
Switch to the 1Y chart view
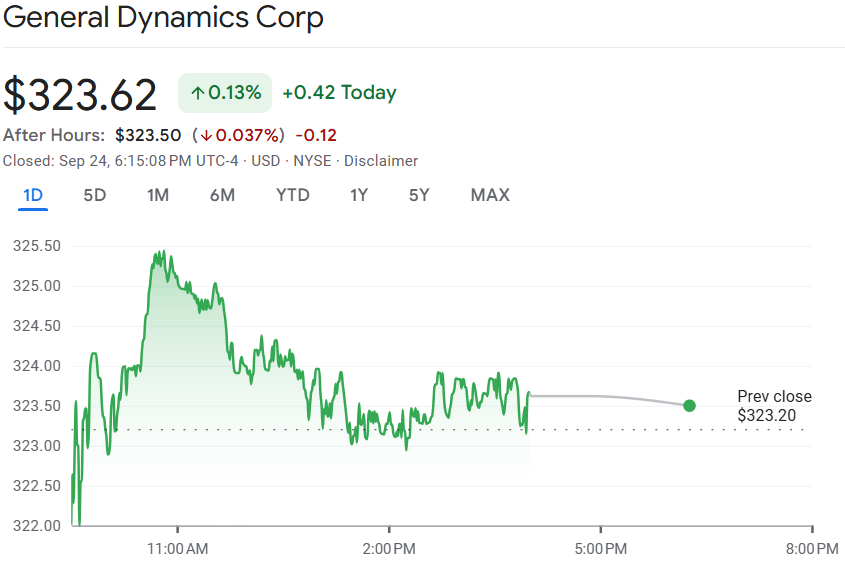coord(359,195)
